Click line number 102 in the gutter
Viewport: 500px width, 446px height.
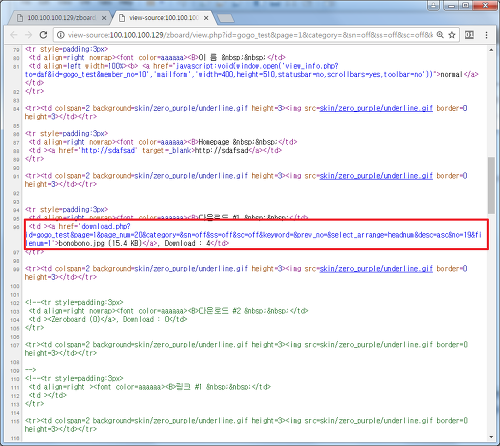pos(15,303)
